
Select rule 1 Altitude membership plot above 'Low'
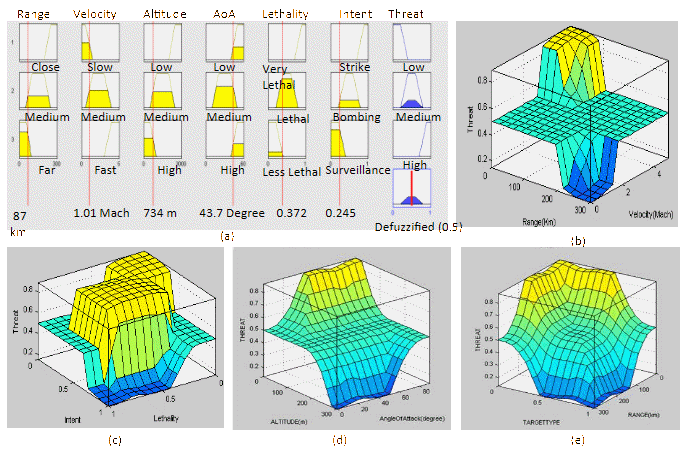[x=163, y=42]
